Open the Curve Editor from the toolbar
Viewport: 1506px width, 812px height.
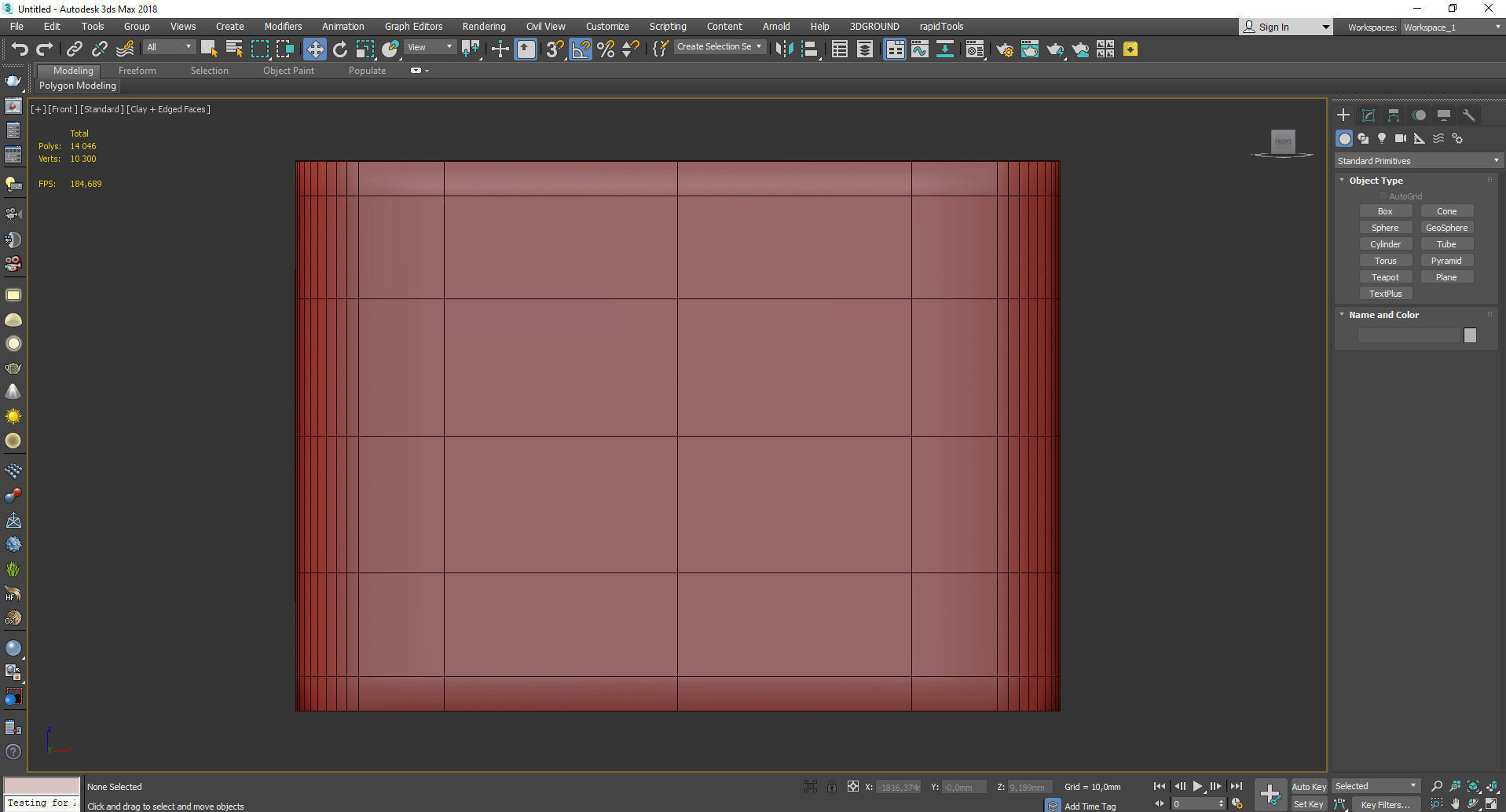tap(919, 49)
